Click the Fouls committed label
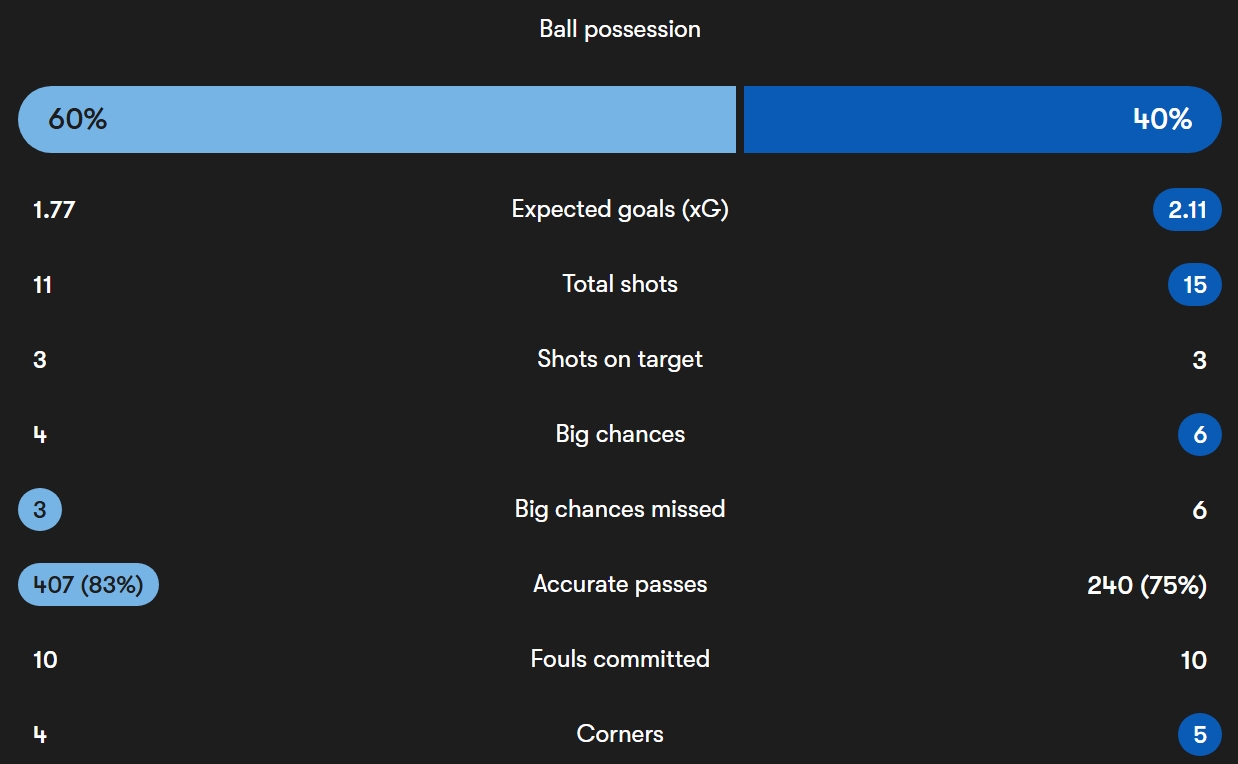This screenshot has width=1238, height=764. 620,659
